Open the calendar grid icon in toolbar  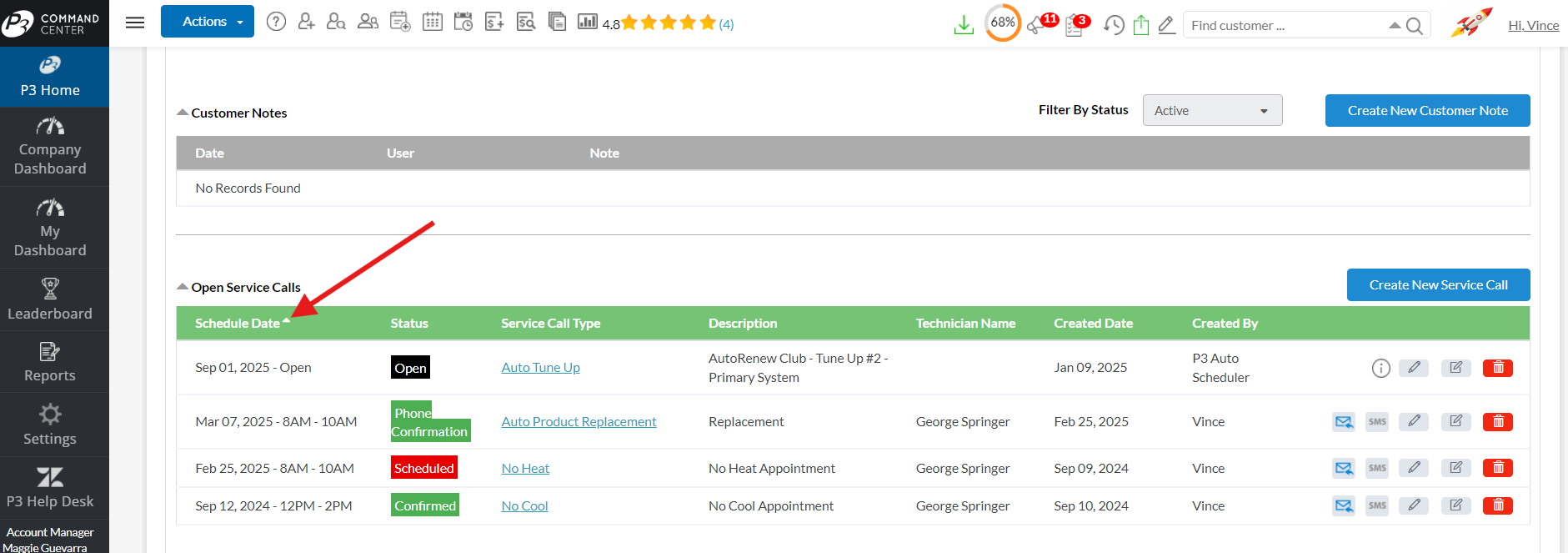pyautogui.click(x=432, y=23)
